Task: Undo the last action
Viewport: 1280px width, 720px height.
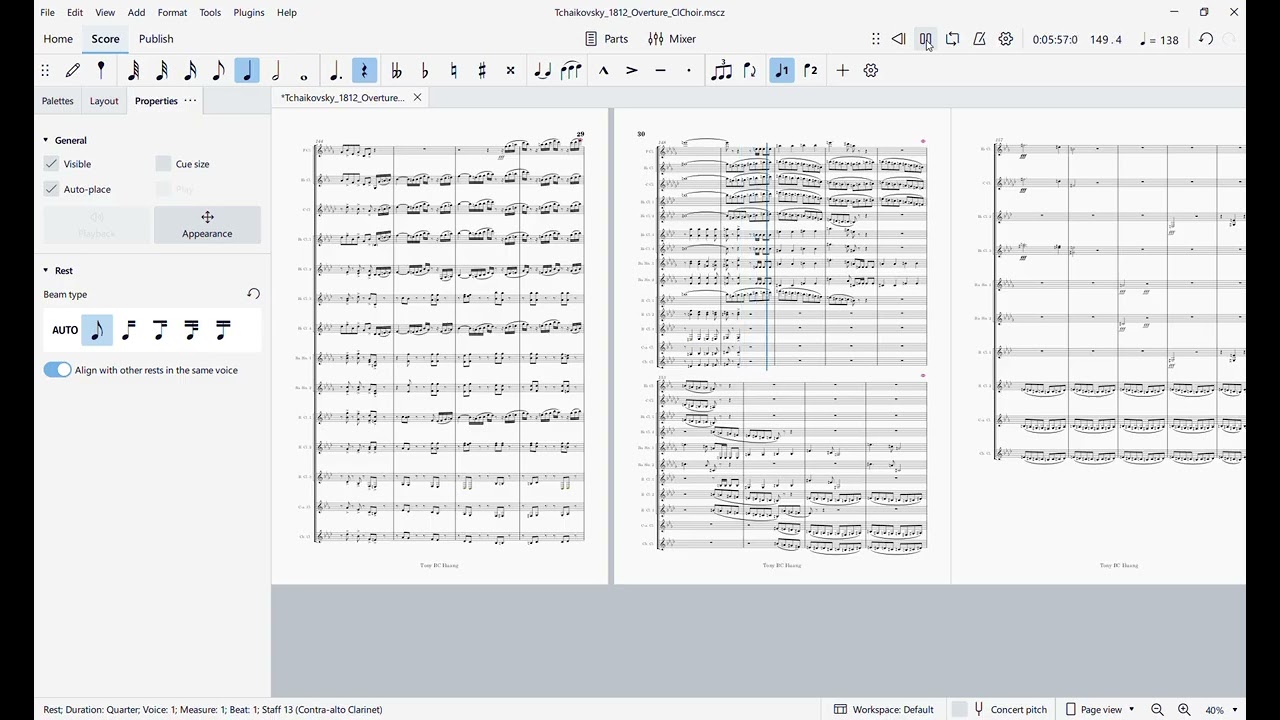Action: pyautogui.click(x=1206, y=39)
